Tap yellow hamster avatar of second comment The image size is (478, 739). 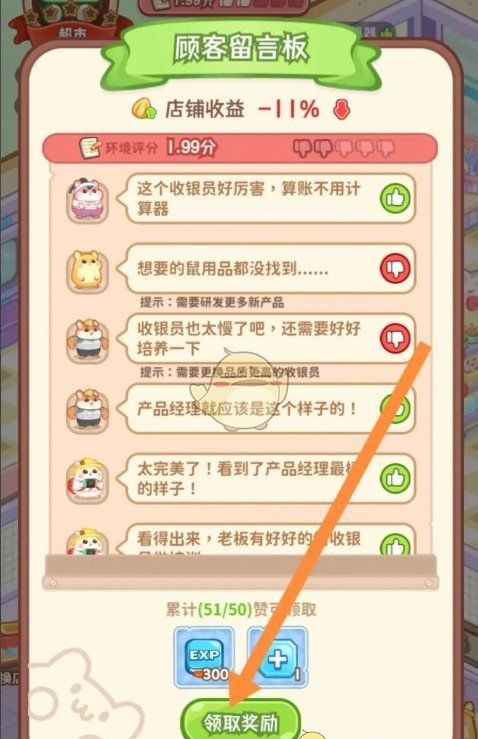[x=87, y=270]
